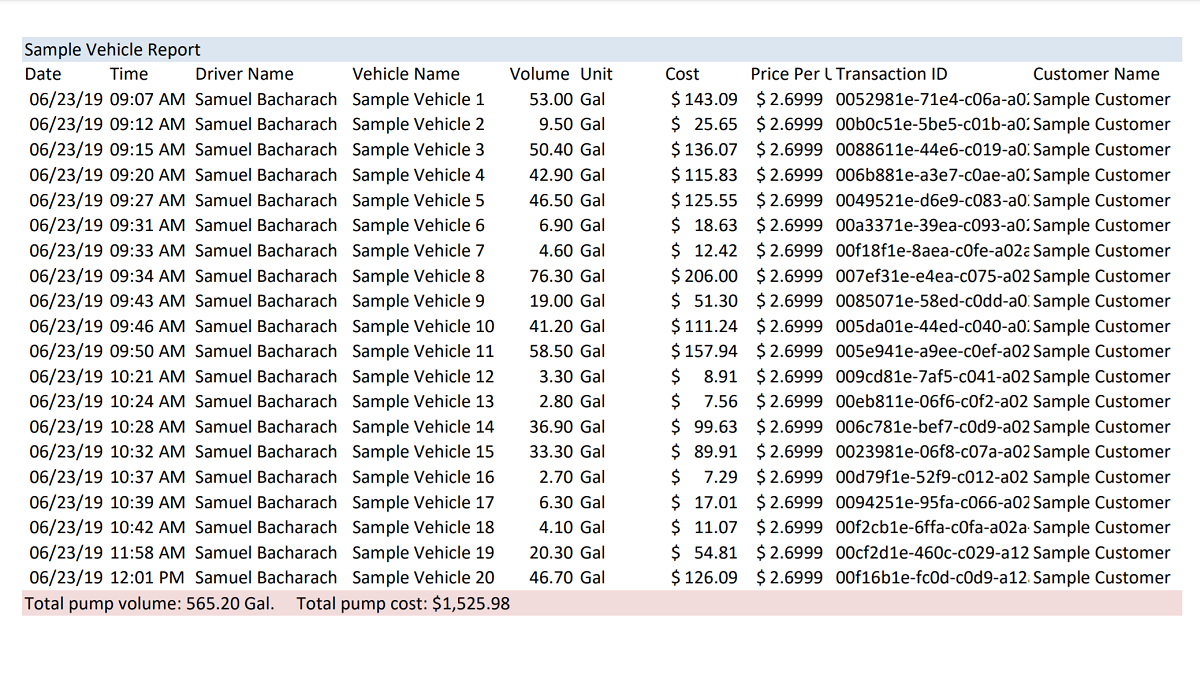Select the Transaction ID column header

pos(892,74)
